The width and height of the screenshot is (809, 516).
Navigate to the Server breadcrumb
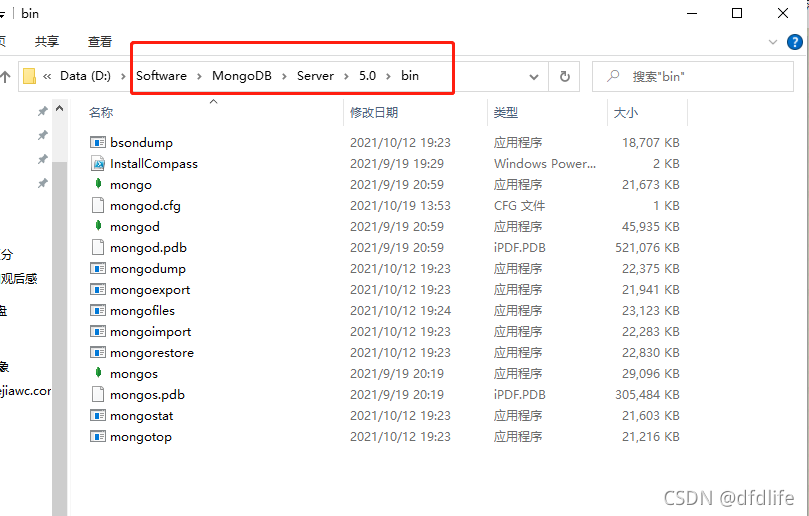coord(315,76)
